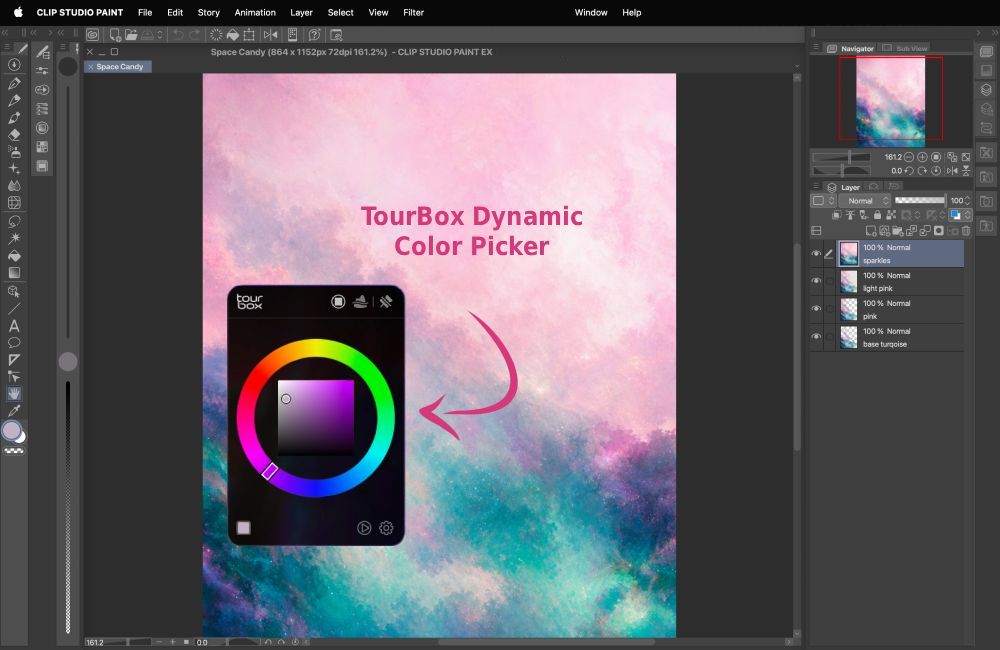Create a new canvas from command bar
Image resolution: width=1000 pixels, height=650 pixels.
pos(115,34)
